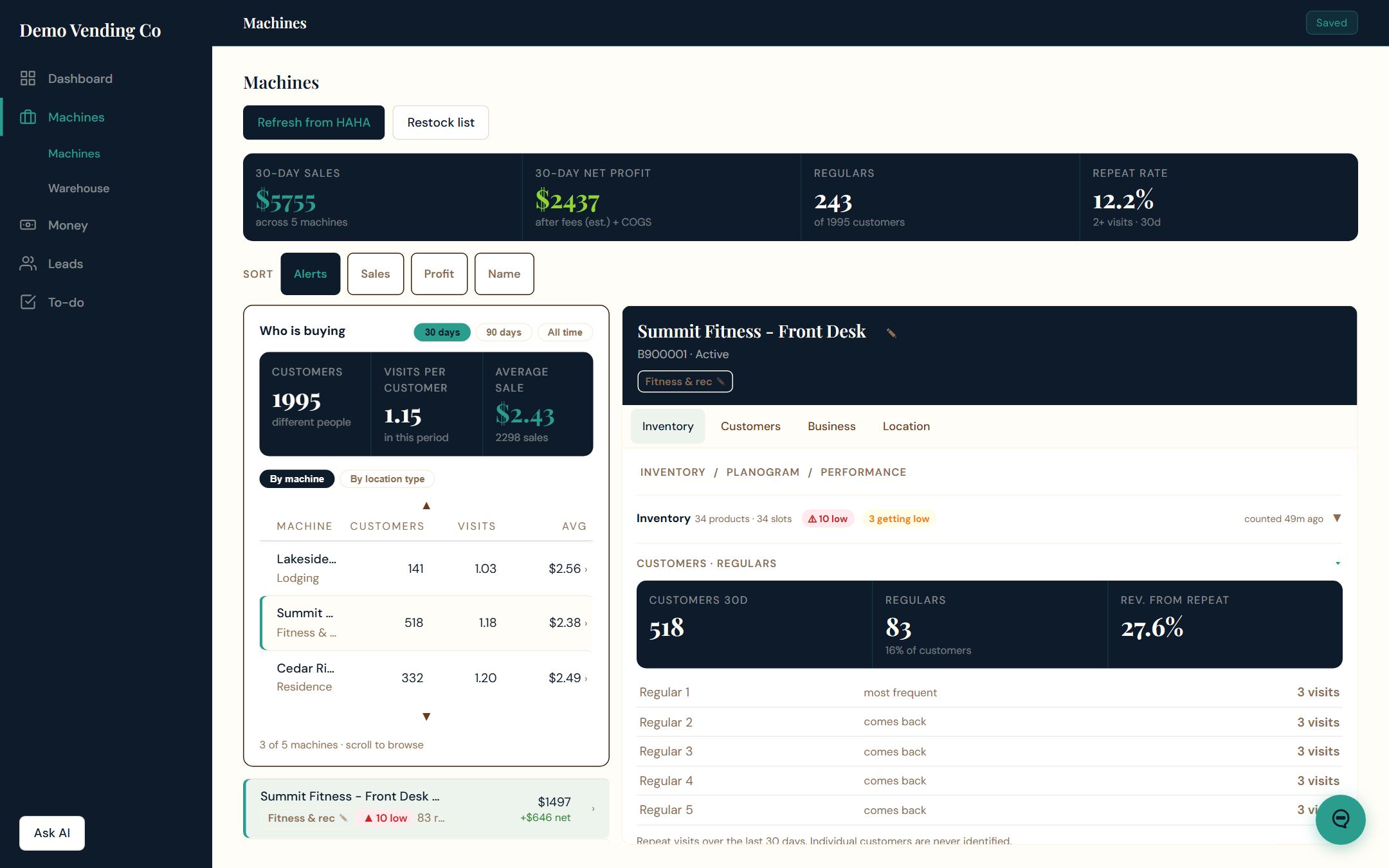Switch to By location type view

pos(387,479)
